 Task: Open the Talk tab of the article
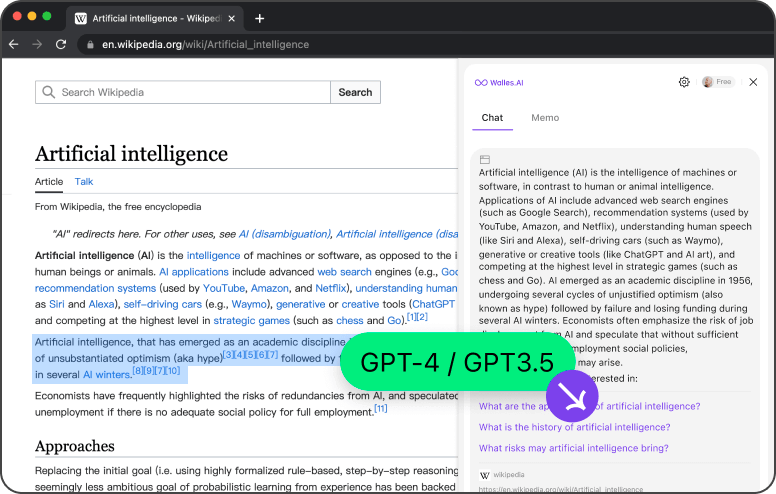tap(84, 182)
